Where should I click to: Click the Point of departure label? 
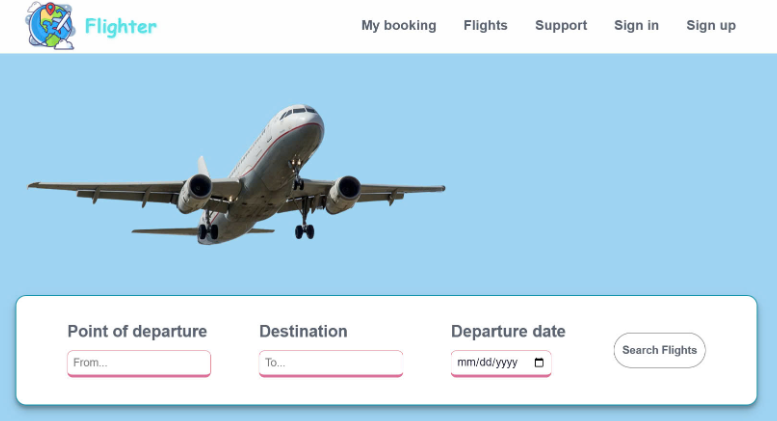tap(137, 332)
